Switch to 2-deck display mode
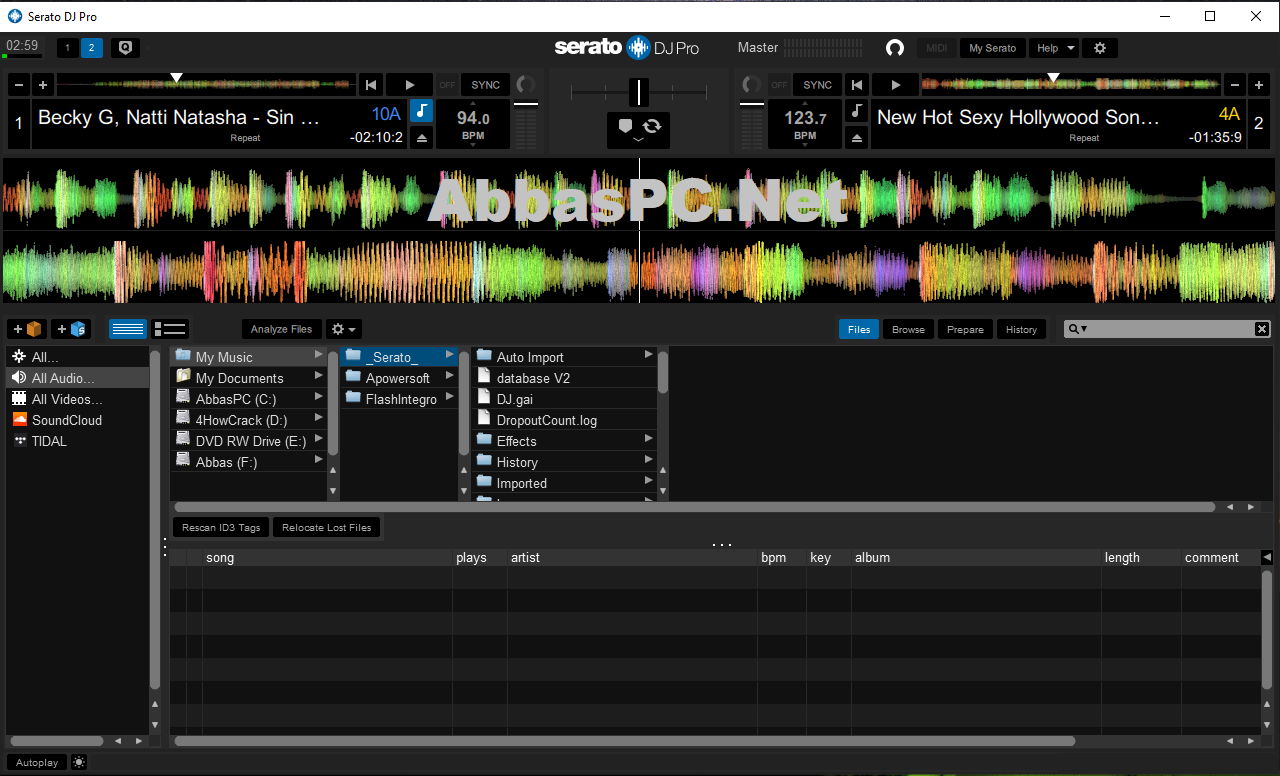The image size is (1280, 776). coord(92,48)
